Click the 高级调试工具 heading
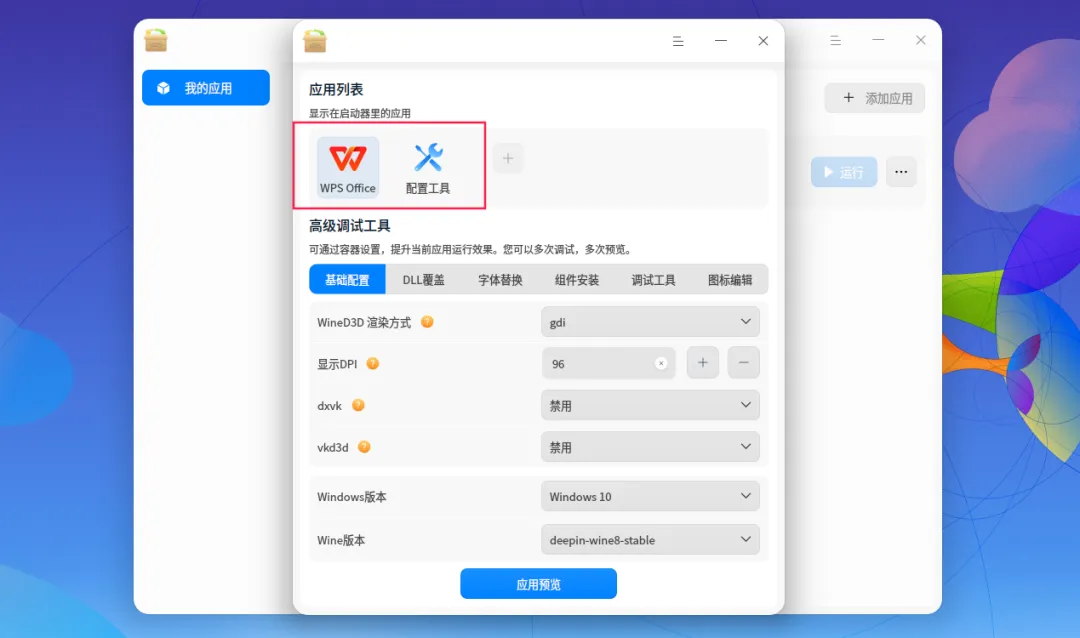The width and height of the screenshot is (1080, 638). point(350,225)
